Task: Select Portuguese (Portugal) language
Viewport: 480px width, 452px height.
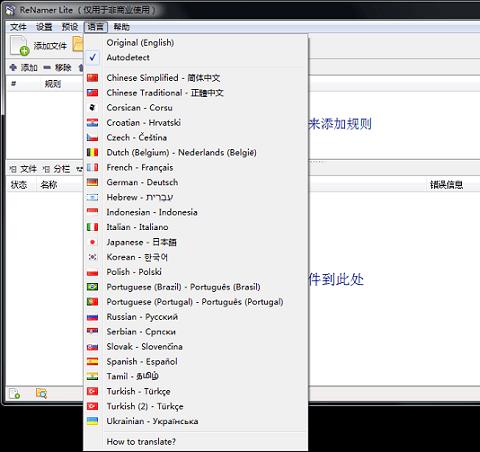Action: tap(196, 302)
